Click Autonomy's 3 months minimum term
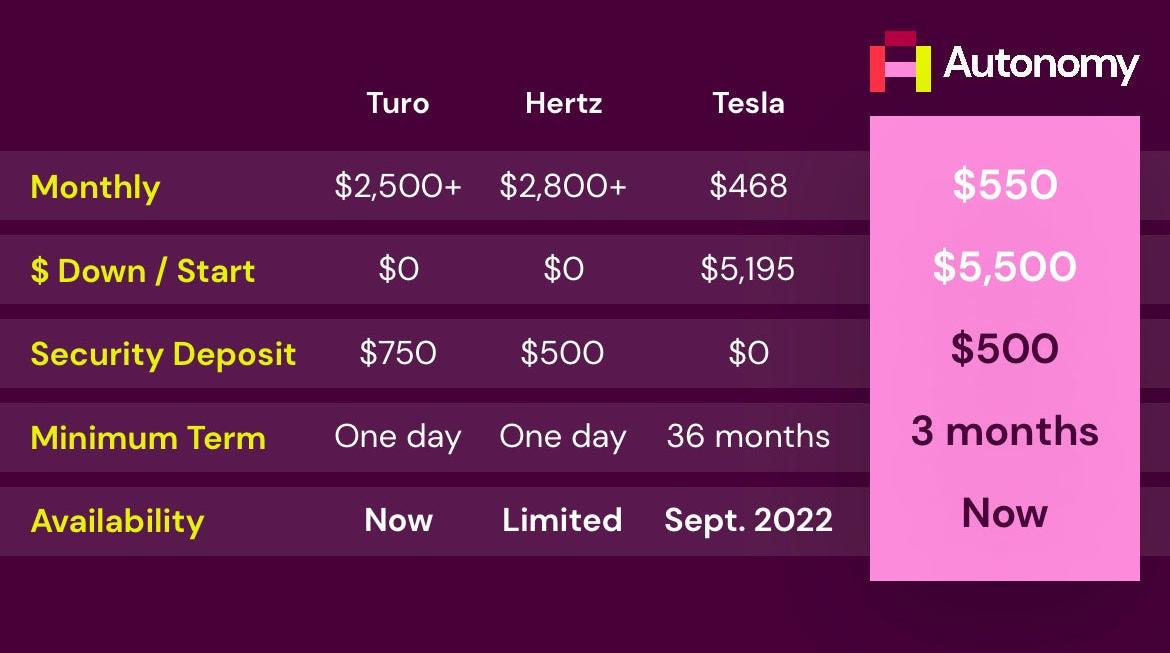1170x653 pixels. (1004, 432)
